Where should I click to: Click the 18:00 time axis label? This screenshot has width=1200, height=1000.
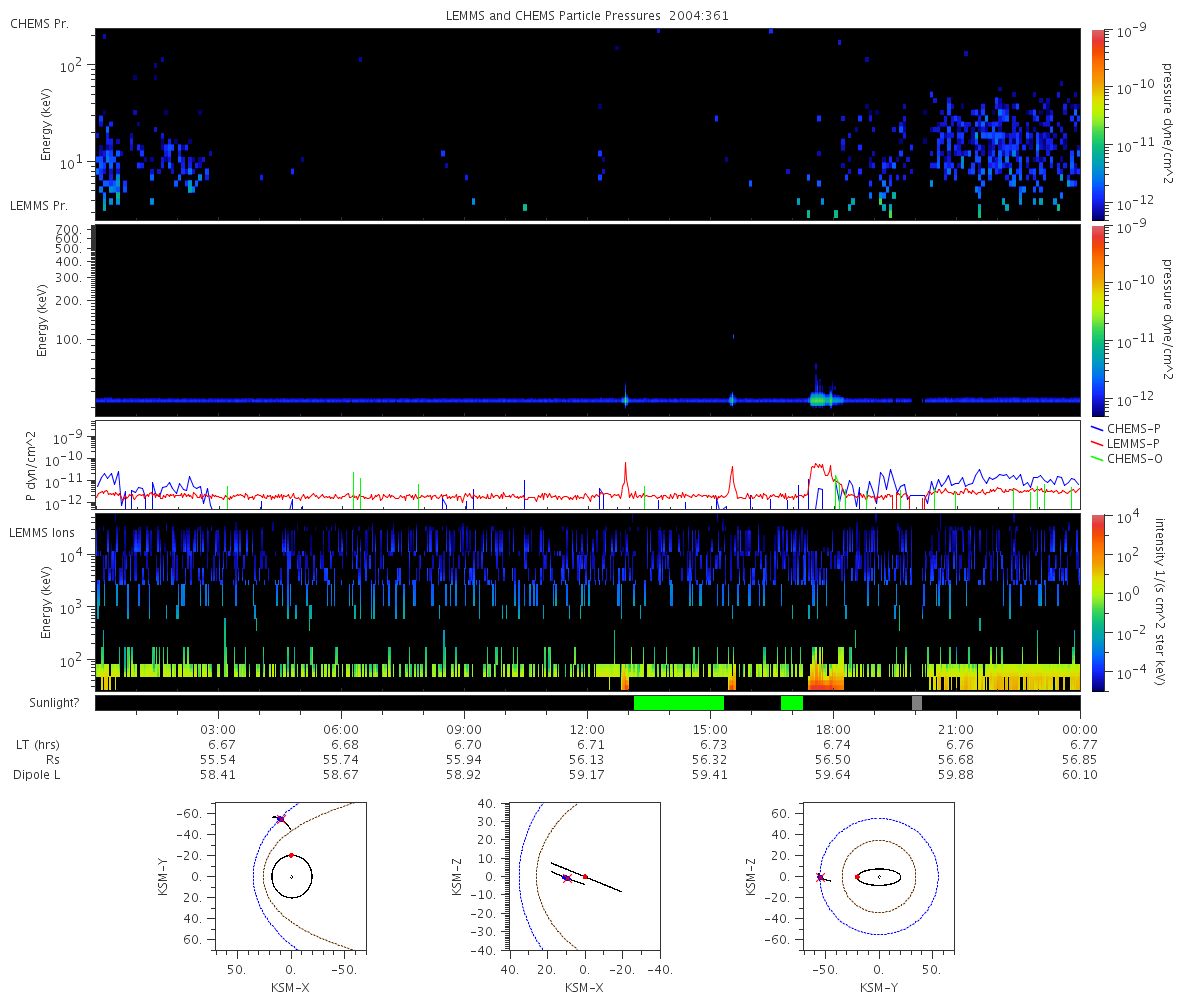coord(833,729)
